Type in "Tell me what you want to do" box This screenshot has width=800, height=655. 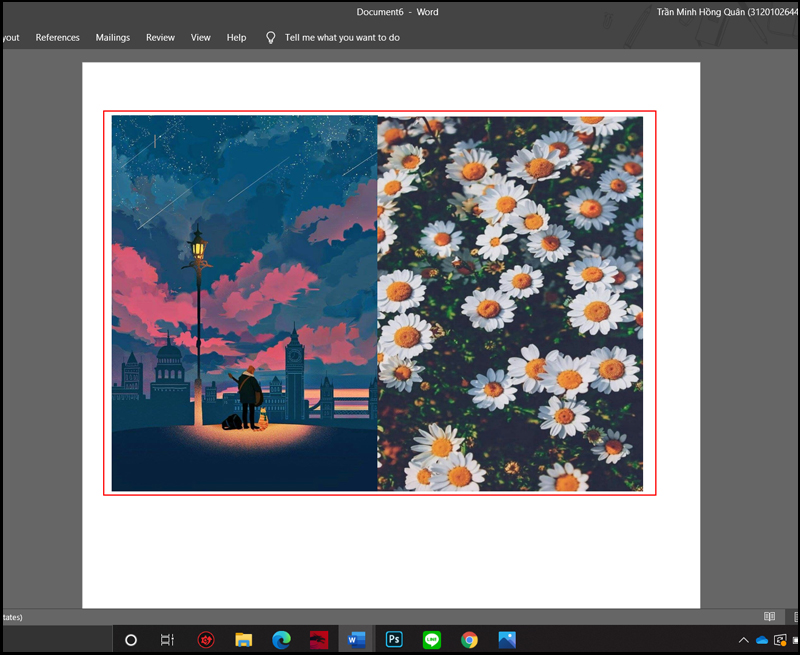(342, 37)
